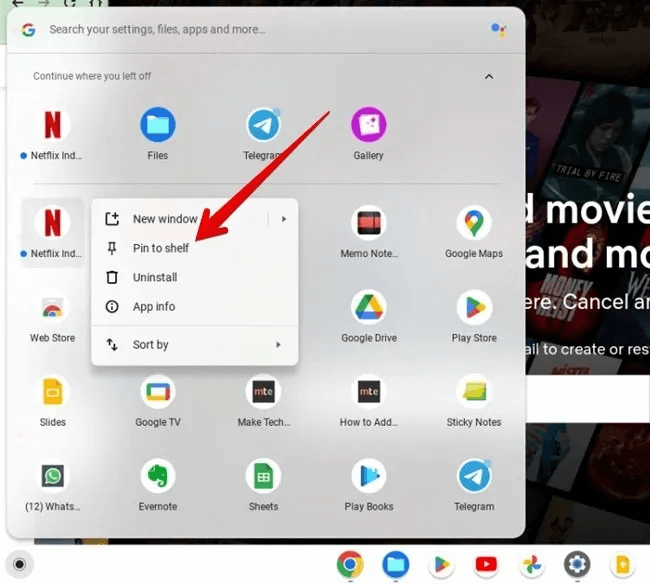Launch Google Drive
The width and height of the screenshot is (650, 584).
point(369,317)
